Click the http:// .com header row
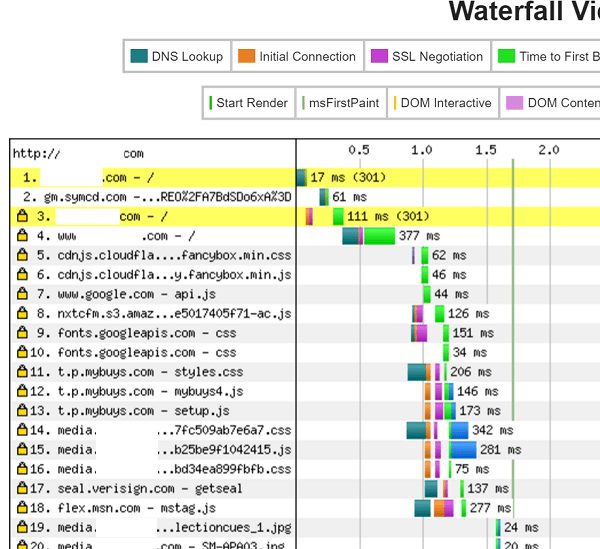This screenshot has height=549, width=600. point(153,154)
